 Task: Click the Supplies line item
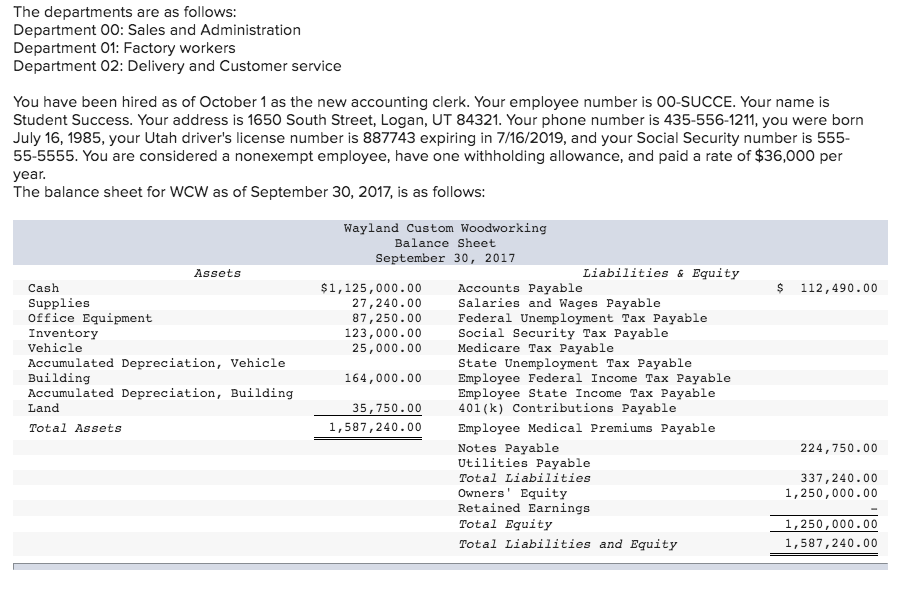coord(57,303)
